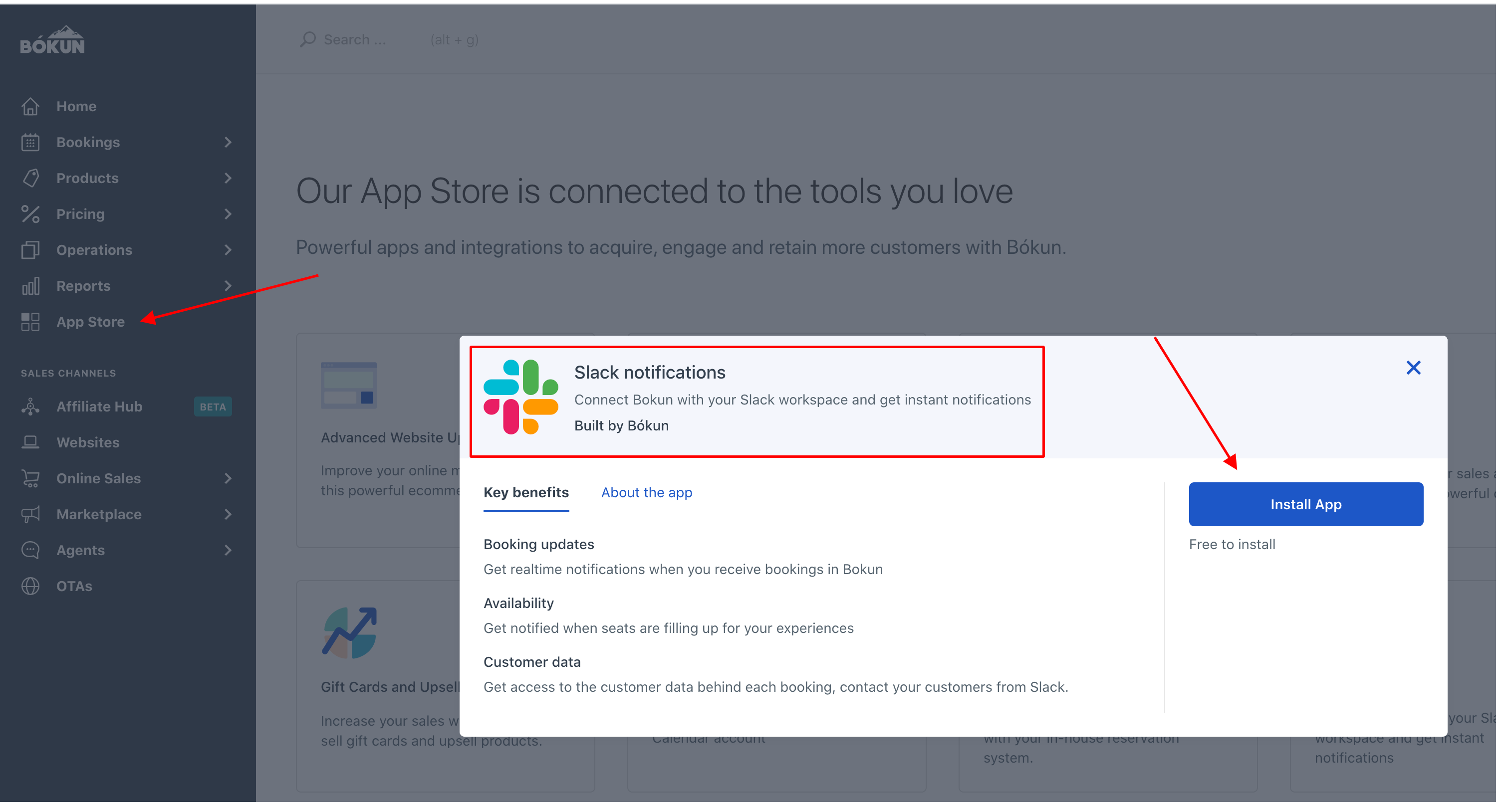Screen dimensions: 1506x812
Task: Expand the Pricing menu chevron
Action: pyautogui.click(x=229, y=215)
